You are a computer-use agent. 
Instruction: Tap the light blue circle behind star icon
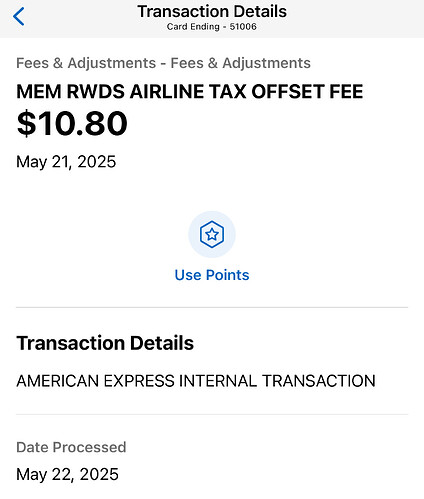(x=212, y=234)
